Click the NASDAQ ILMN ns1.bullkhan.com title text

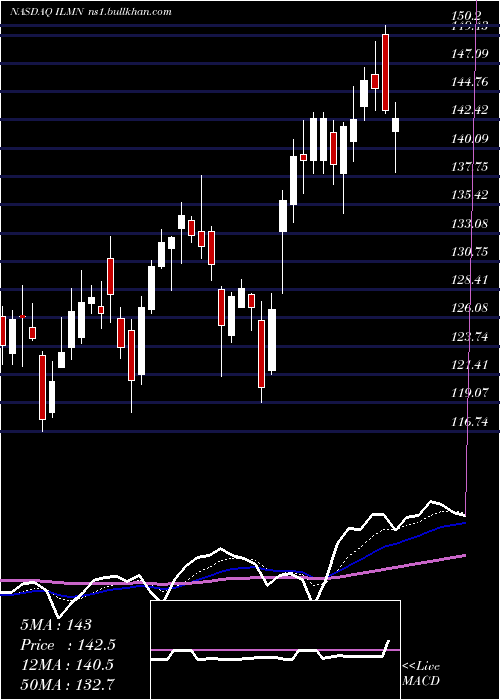[x=91, y=12]
